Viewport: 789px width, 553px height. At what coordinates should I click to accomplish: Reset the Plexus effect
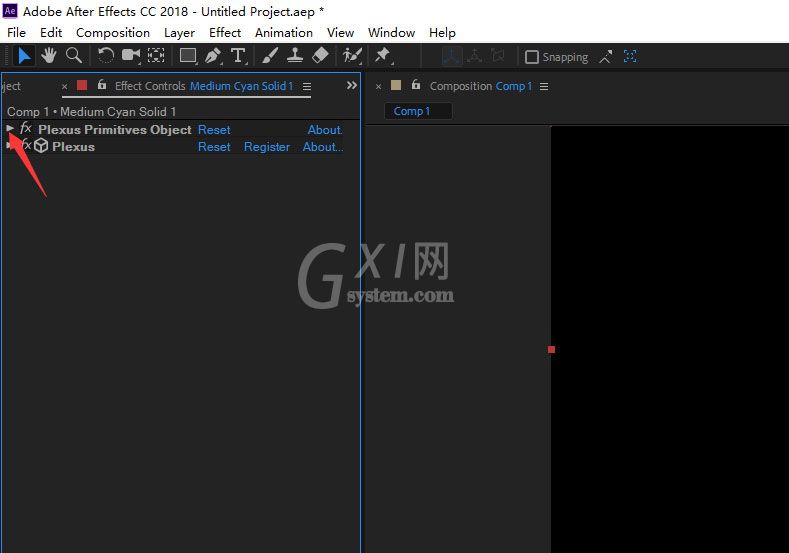click(x=214, y=147)
